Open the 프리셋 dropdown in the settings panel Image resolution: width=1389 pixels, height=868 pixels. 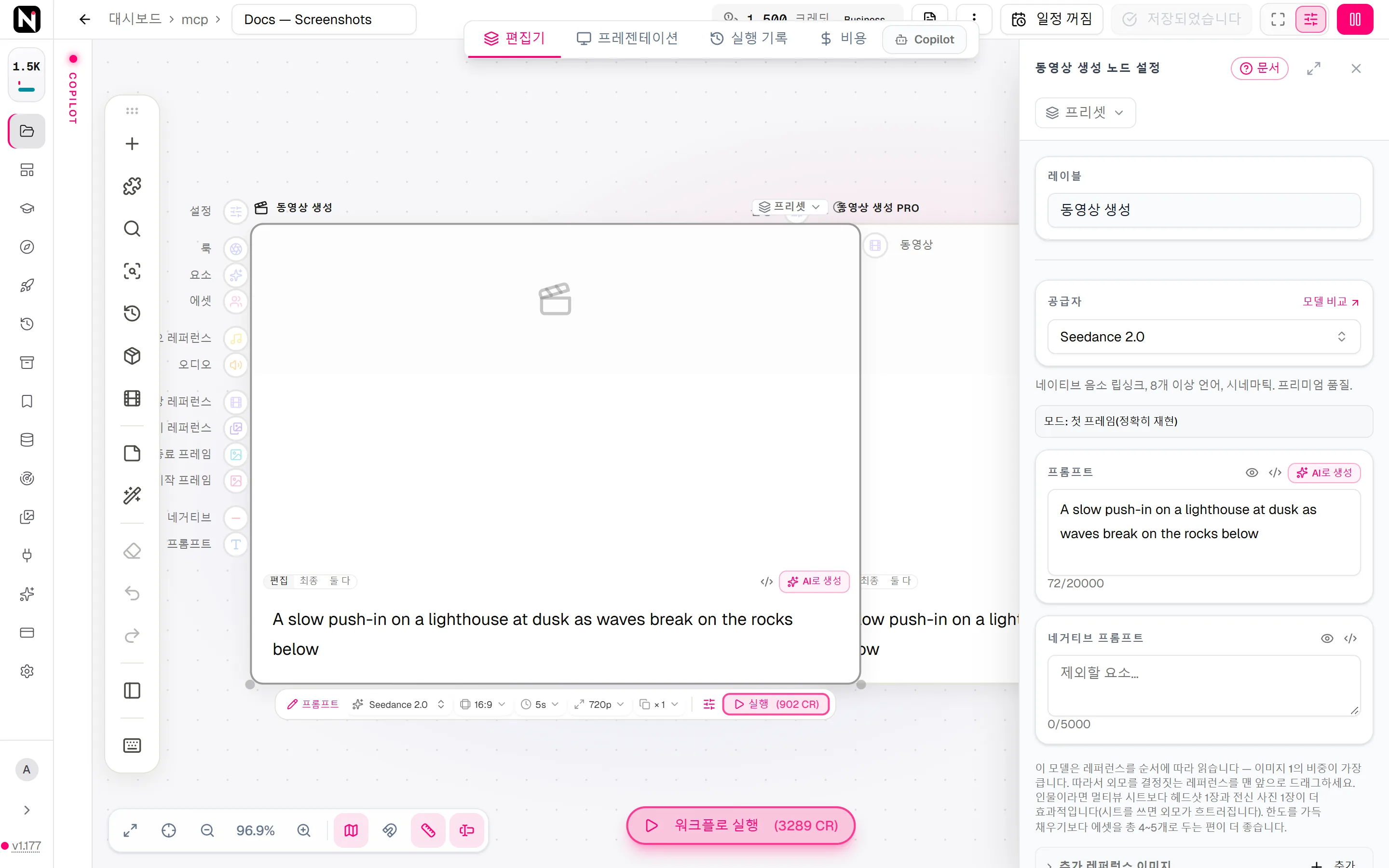point(1085,112)
